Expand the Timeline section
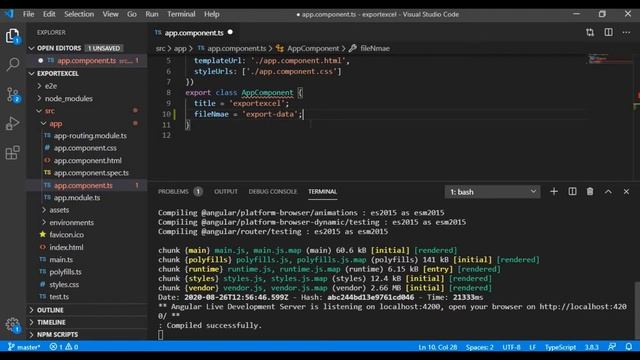The image size is (640, 360). tap(51, 322)
